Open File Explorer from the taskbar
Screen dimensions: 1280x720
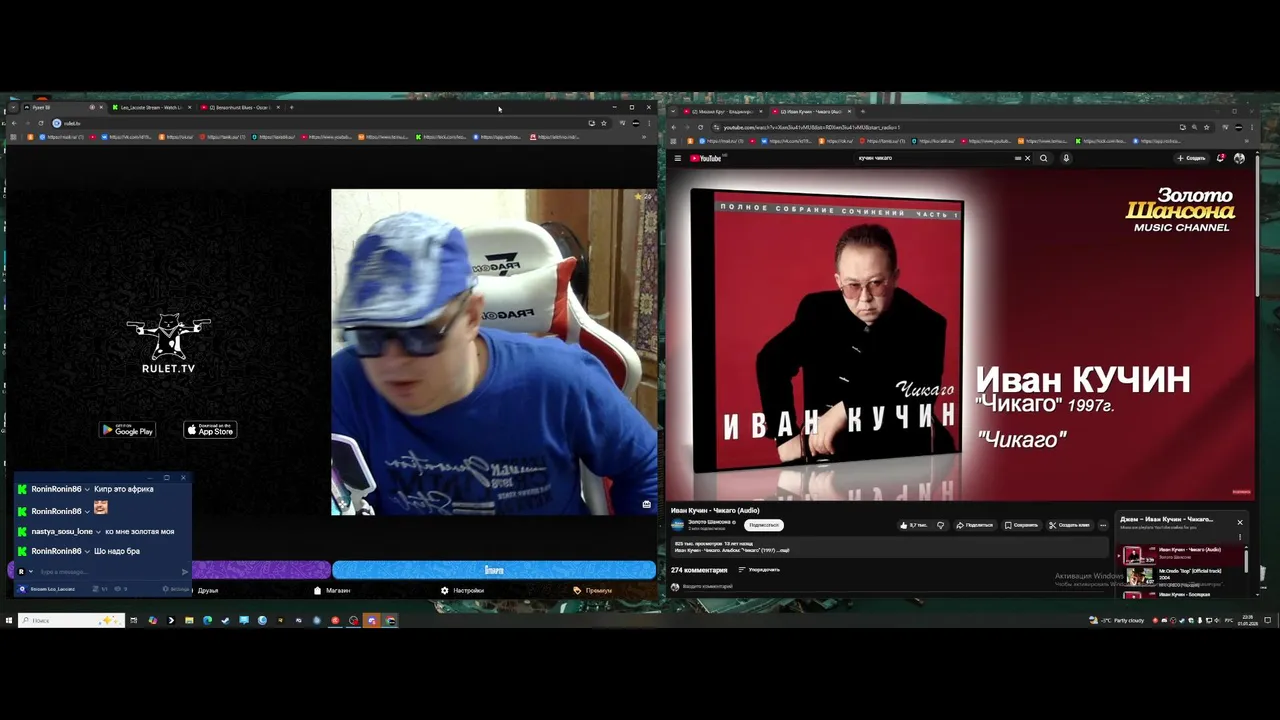coord(189,620)
